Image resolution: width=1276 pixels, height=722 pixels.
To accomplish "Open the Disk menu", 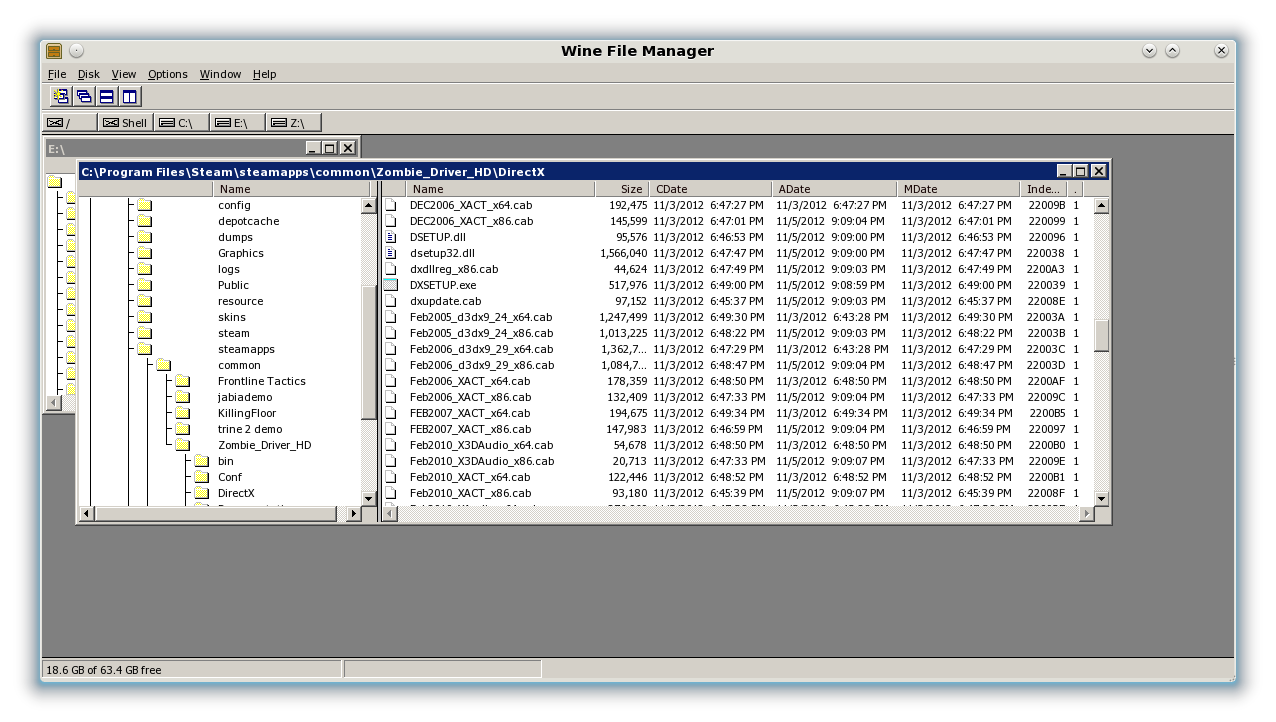I will pos(89,74).
